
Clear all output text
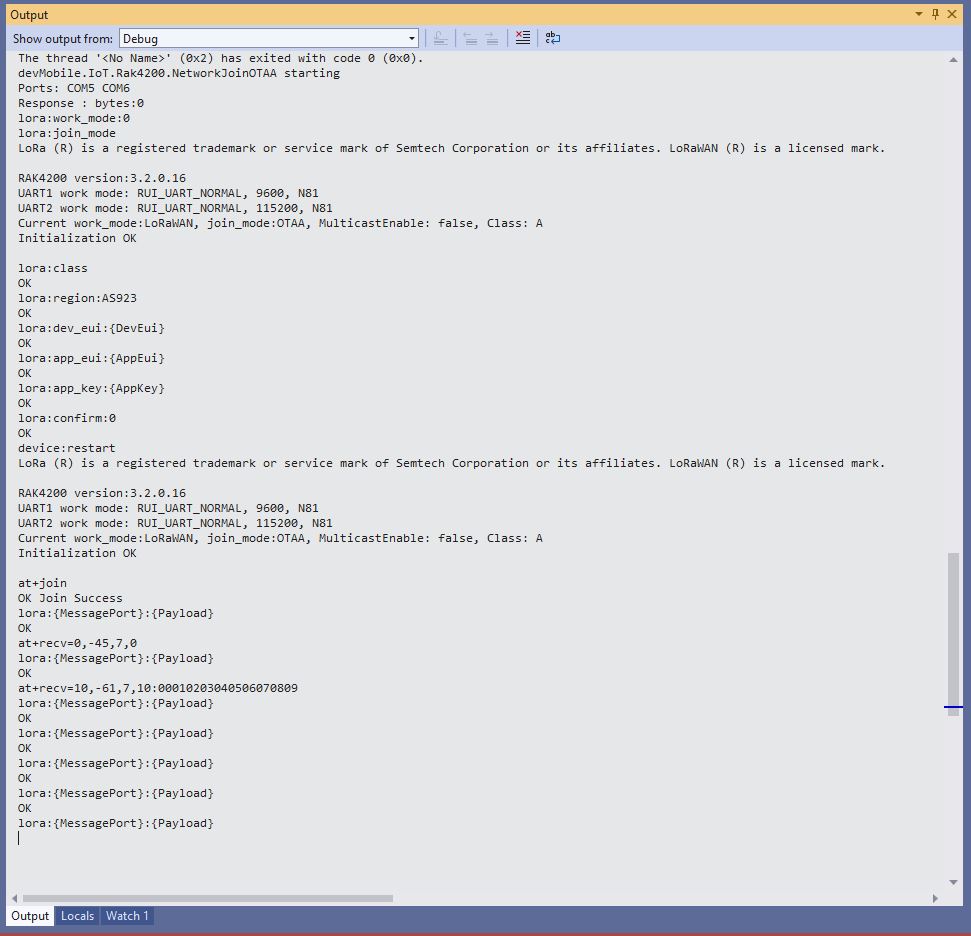click(522, 38)
